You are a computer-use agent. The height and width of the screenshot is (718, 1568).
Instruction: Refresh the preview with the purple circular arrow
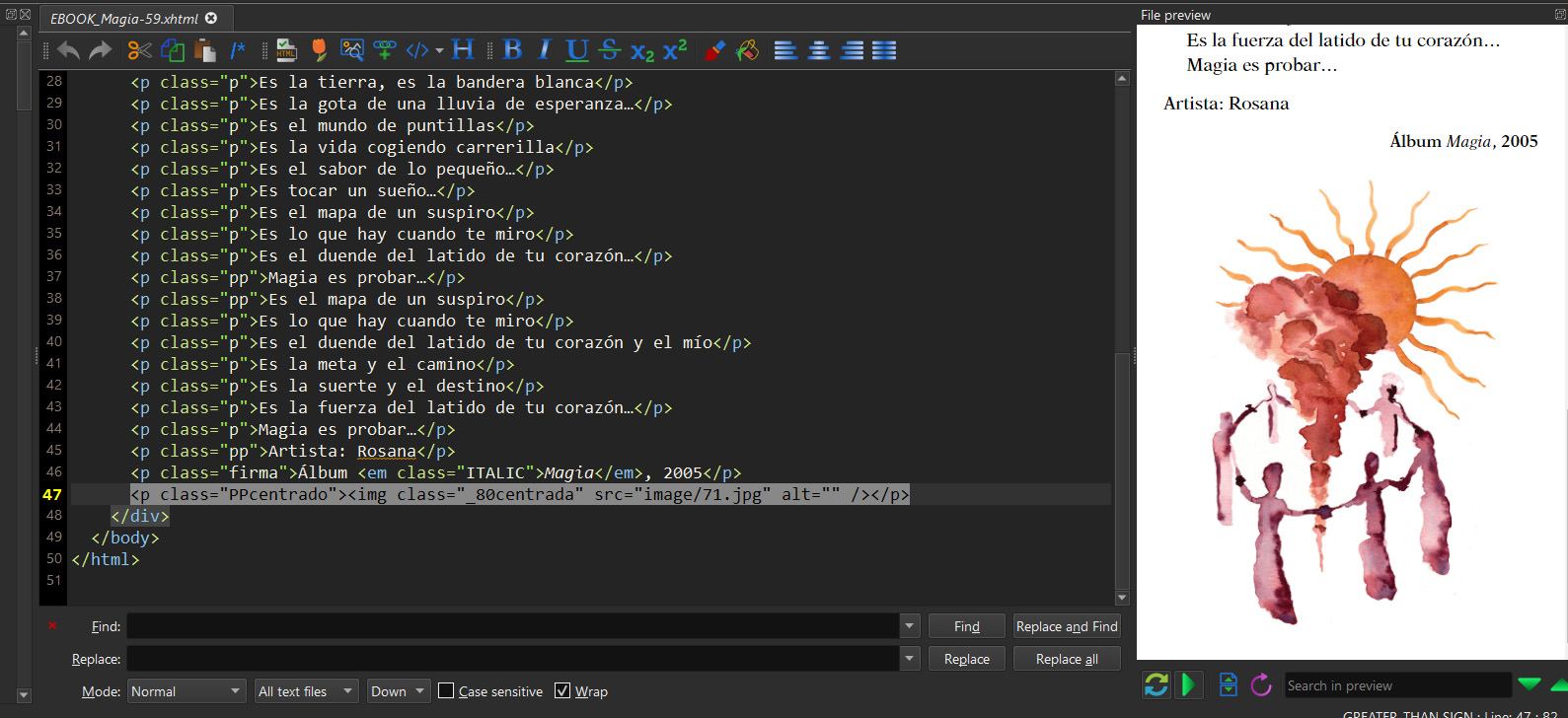pos(1261,684)
